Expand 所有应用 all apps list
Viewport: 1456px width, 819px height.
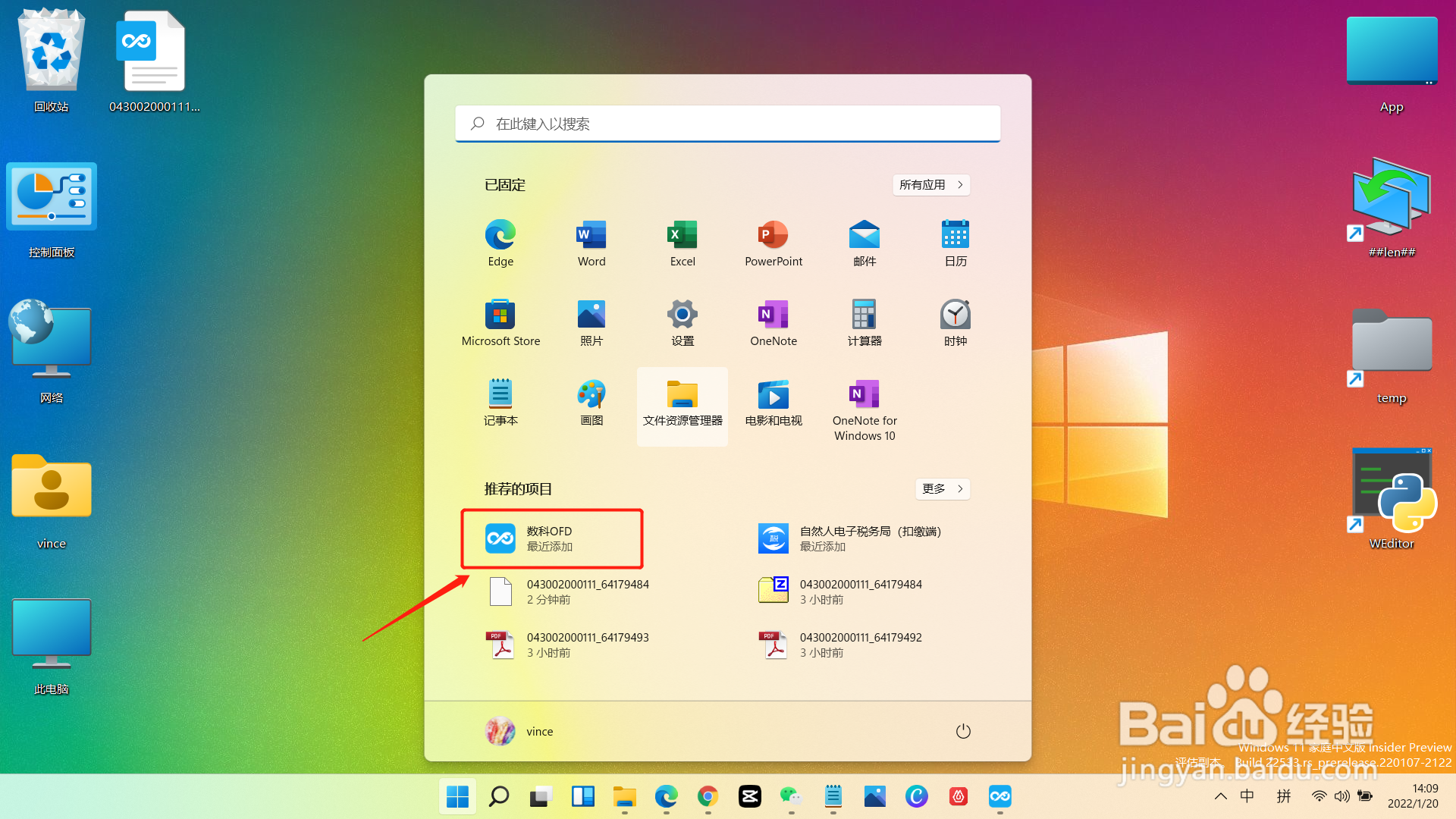click(931, 185)
